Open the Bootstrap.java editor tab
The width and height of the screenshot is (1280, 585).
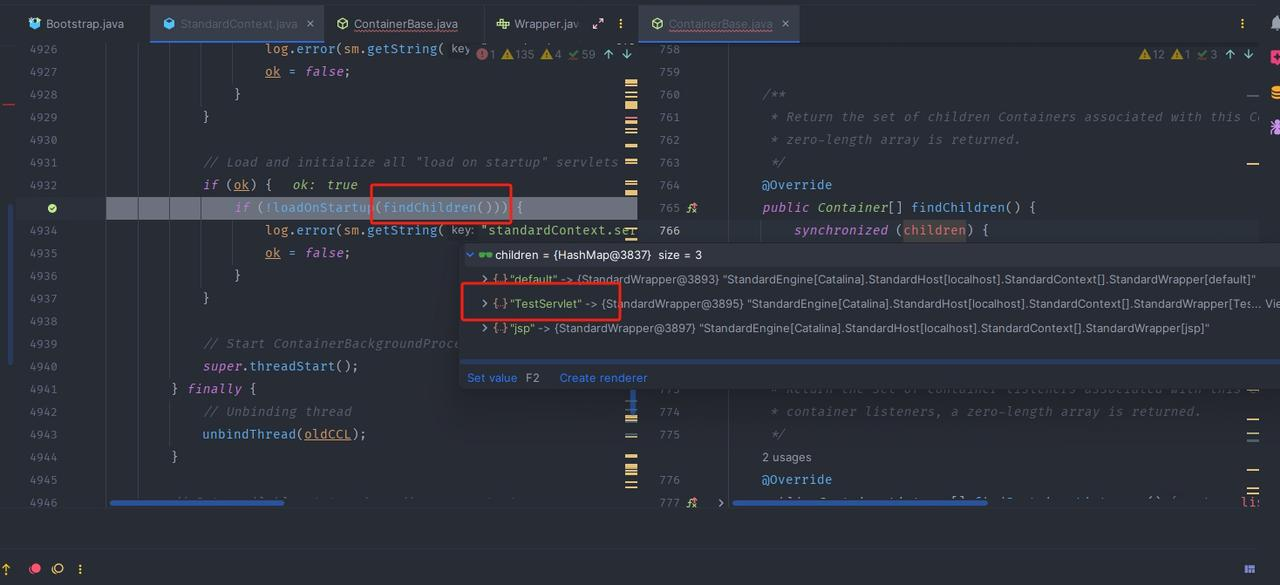pos(76,24)
